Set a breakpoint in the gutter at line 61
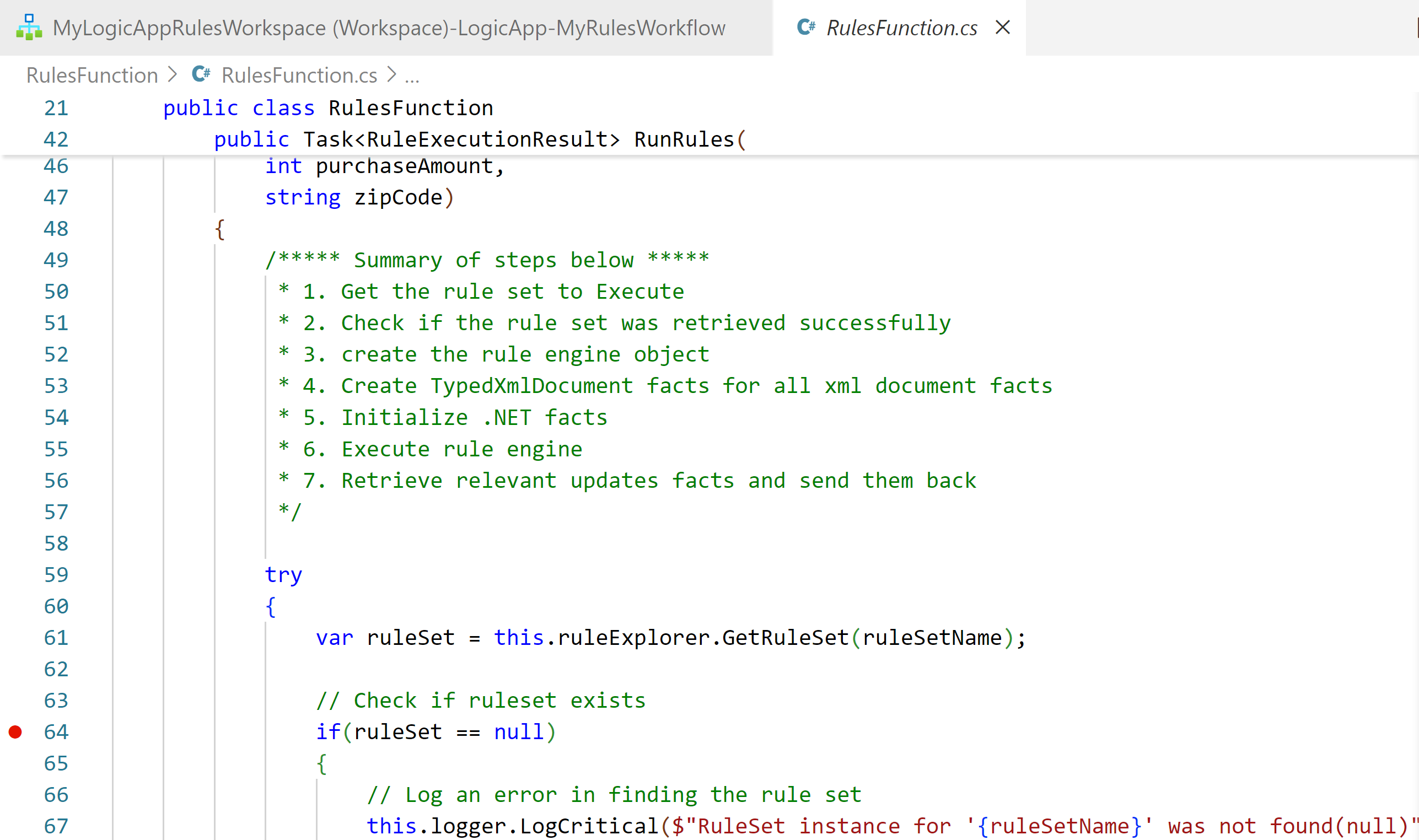 pos(15,638)
